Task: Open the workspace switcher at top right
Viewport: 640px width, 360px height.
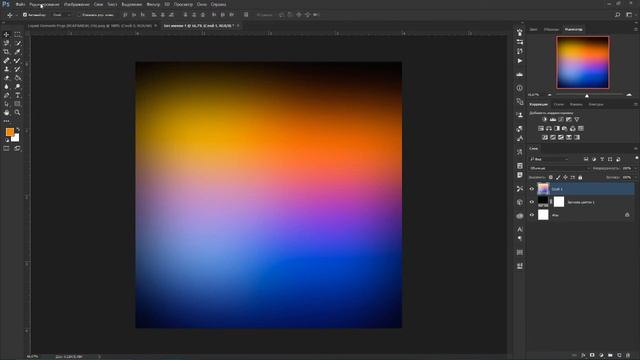Action: (629, 15)
